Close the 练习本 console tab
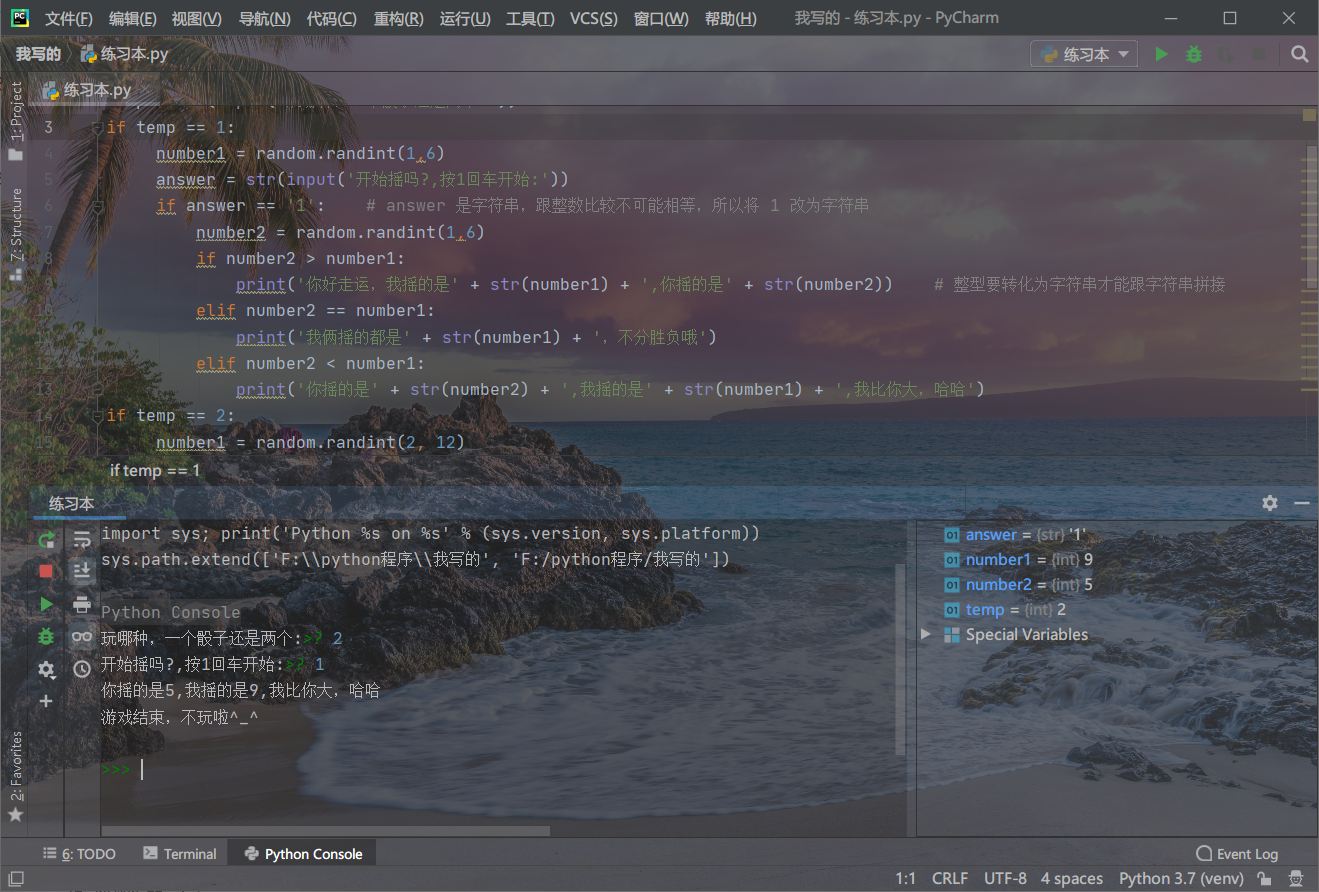Viewport: 1319px width, 892px height. coord(107,504)
